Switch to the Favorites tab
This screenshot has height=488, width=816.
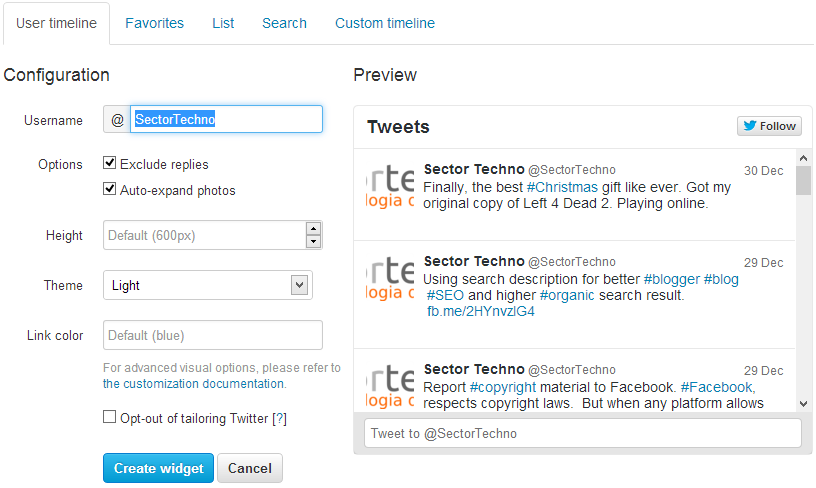point(155,23)
